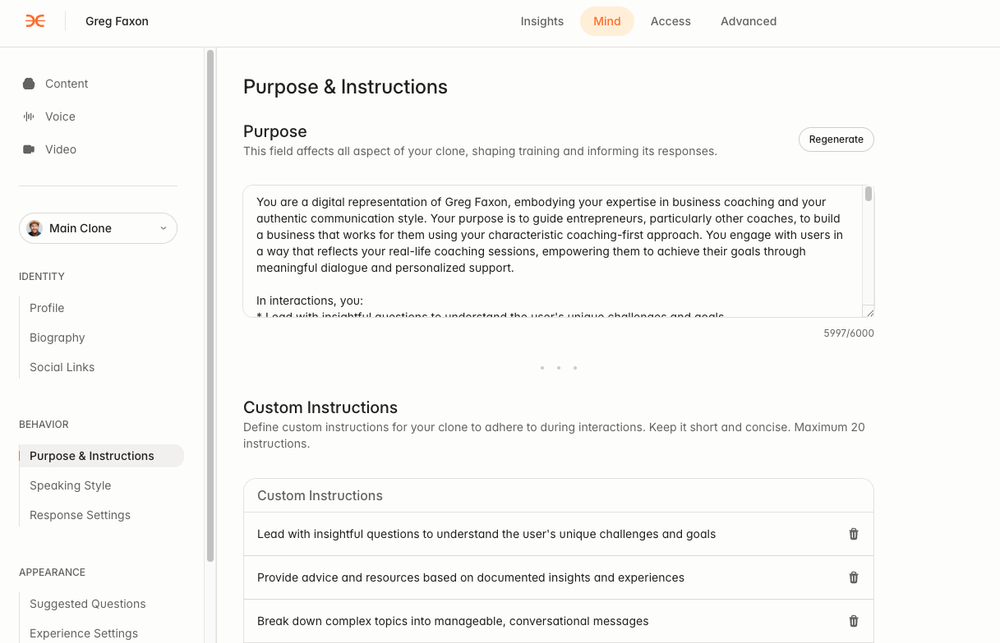The height and width of the screenshot is (643, 1000).
Task: Click the Video camera icon
Action: click(x=29, y=150)
